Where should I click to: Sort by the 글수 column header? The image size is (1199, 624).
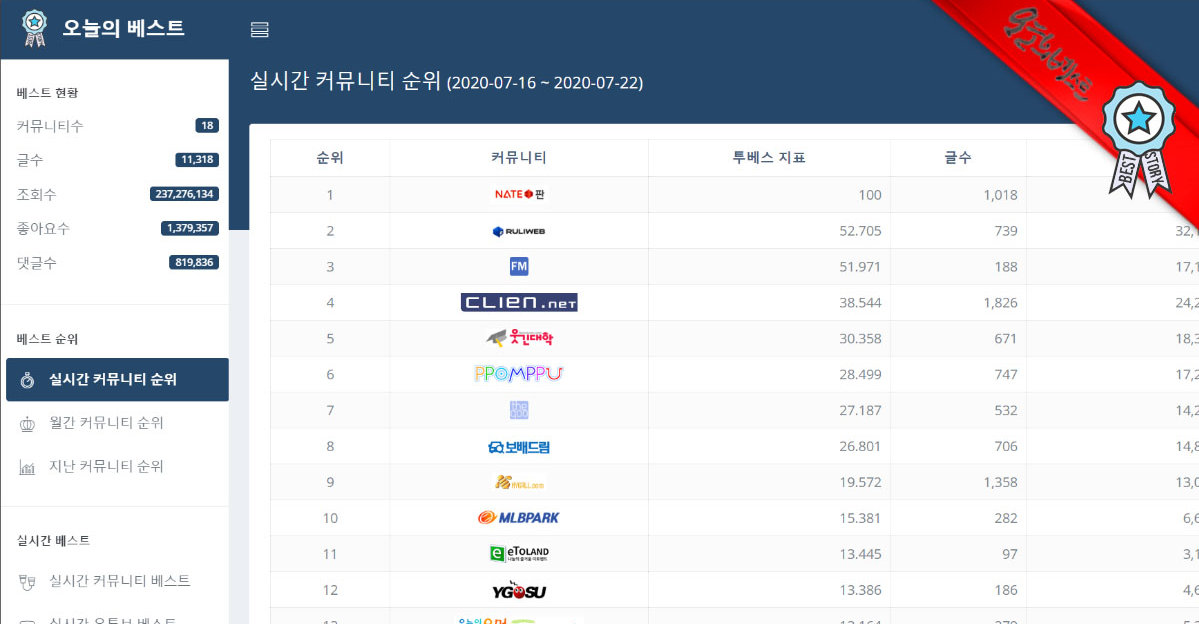(x=957, y=158)
